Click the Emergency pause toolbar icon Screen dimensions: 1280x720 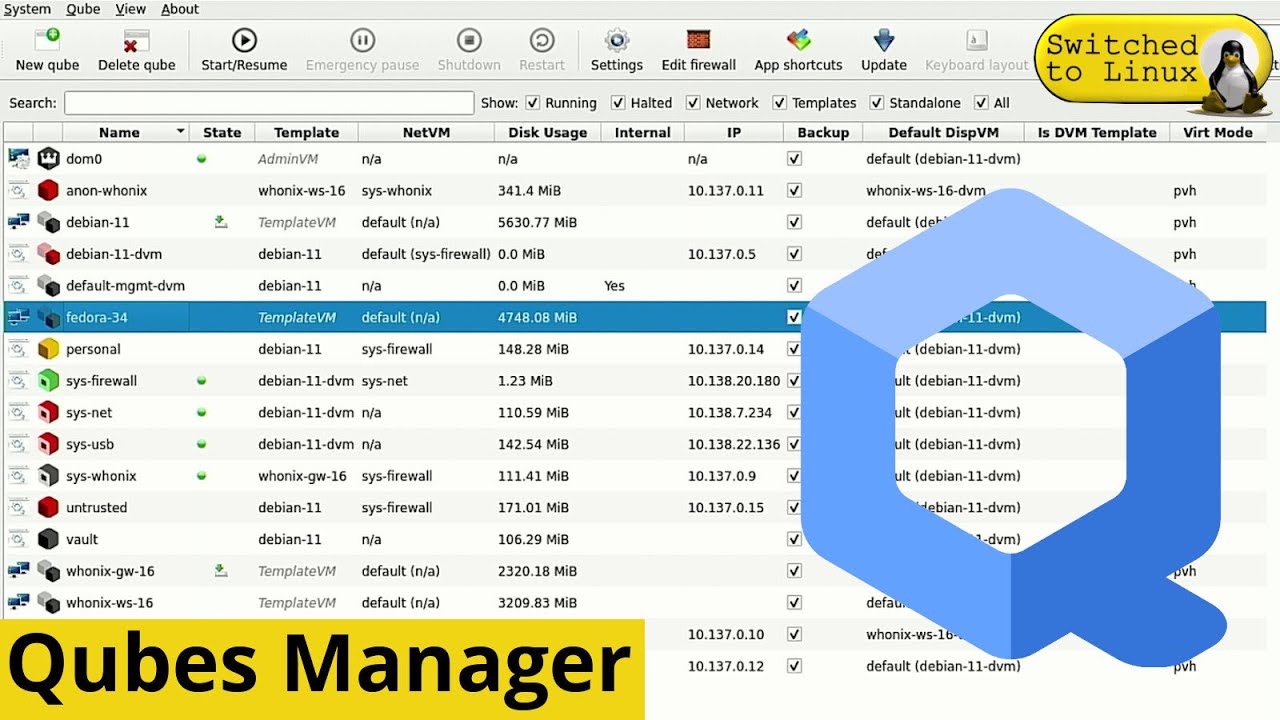coord(362,41)
